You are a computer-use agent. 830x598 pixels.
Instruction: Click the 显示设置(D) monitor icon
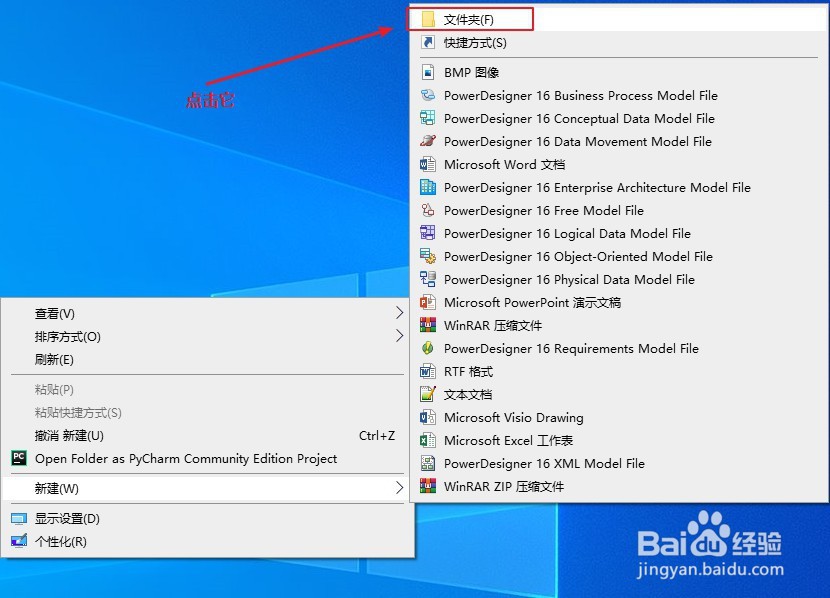pos(19,519)
